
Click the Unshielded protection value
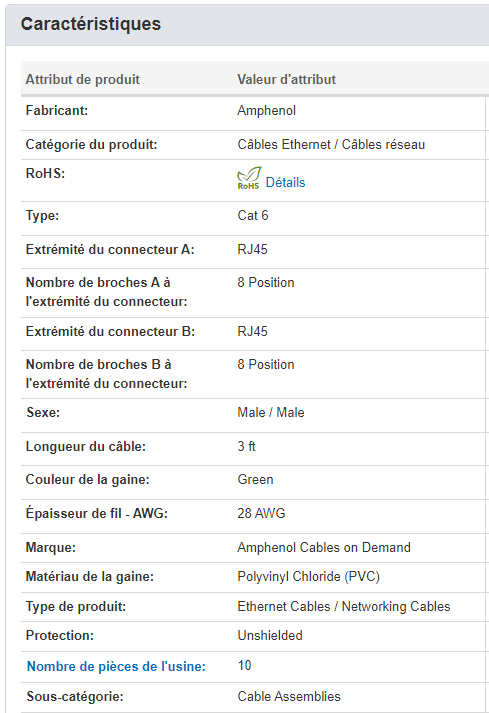tap(270, 635)
